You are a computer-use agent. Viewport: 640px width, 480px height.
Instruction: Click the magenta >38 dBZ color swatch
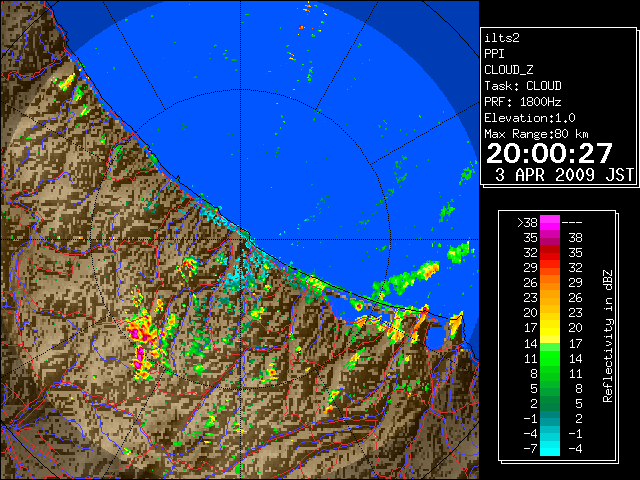(550, 222)
